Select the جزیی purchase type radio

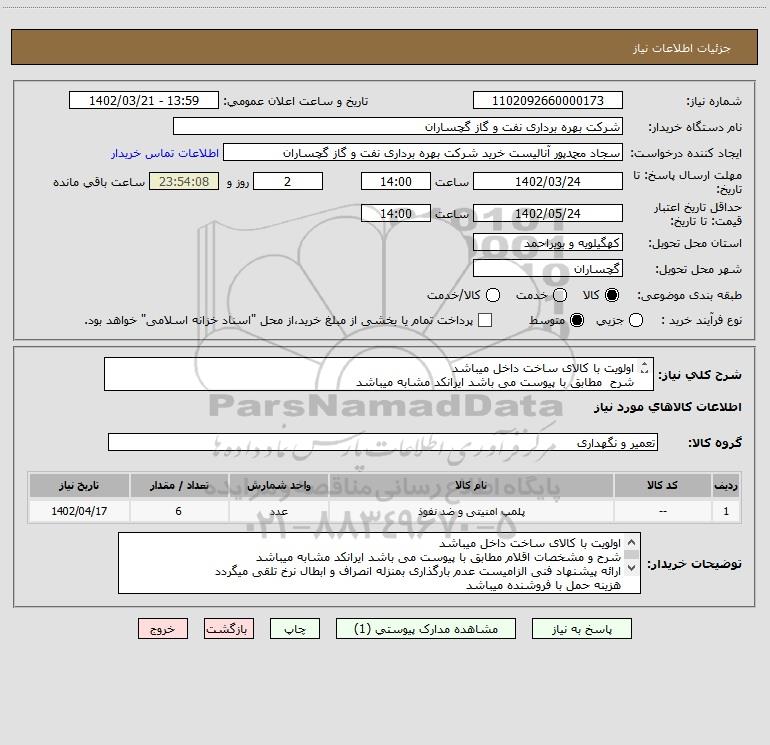[636, 320]
